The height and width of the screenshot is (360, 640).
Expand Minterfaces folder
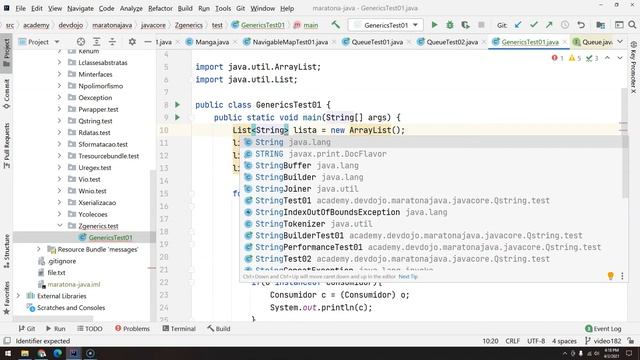60,74
